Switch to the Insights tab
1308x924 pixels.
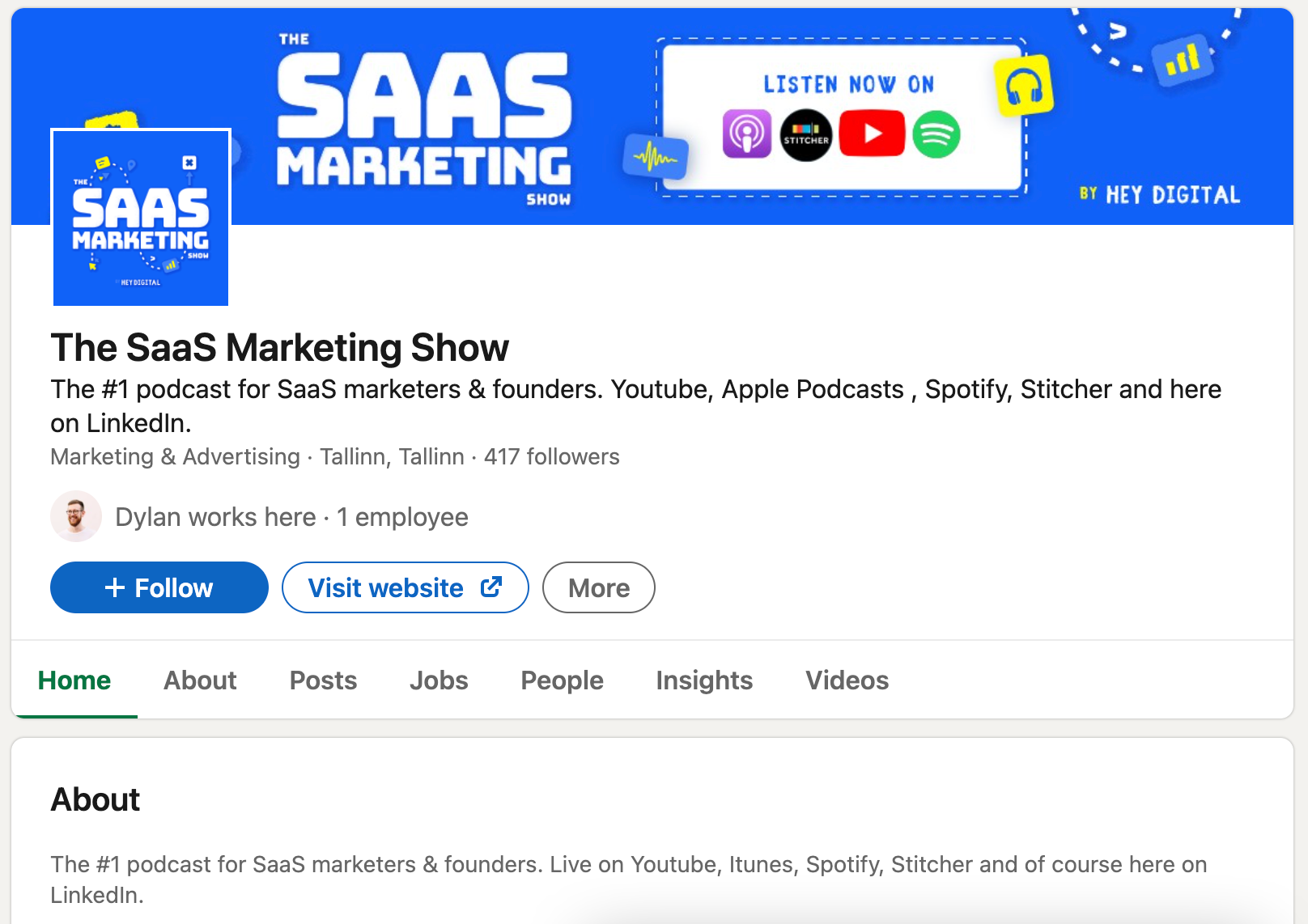[704, 680]
